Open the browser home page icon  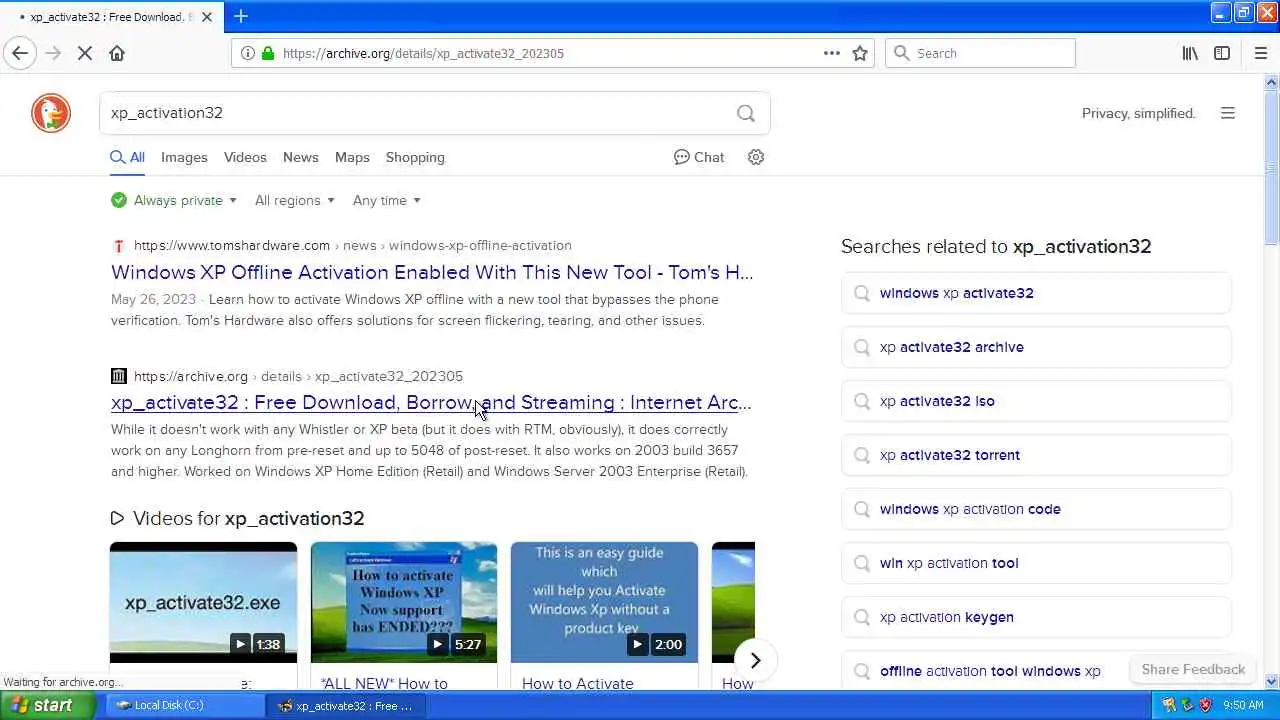pyautogui.click(x=117, y=53)
